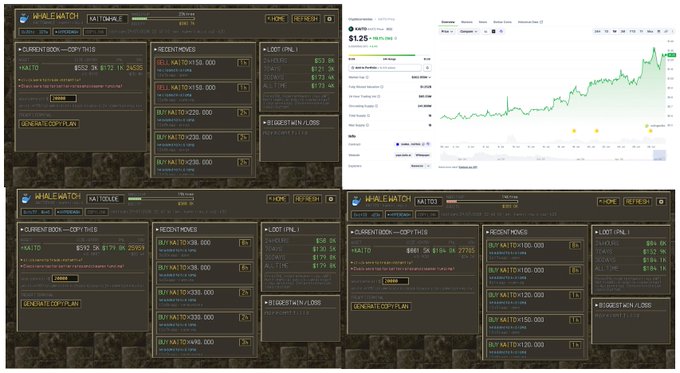Viewport: 680px width, 373px height.
Task: Click info icon beside Fully Diluted Valuation
Action: tap(382, 87)
